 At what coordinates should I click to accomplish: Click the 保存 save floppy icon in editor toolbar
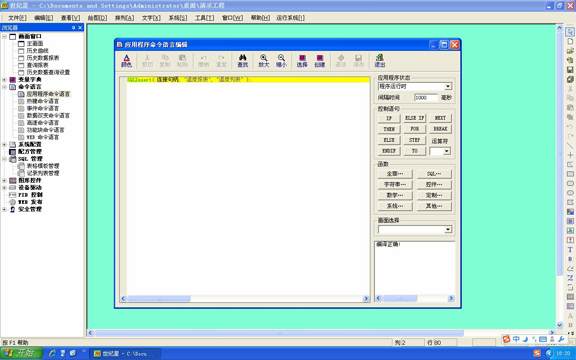coord(358,61)
